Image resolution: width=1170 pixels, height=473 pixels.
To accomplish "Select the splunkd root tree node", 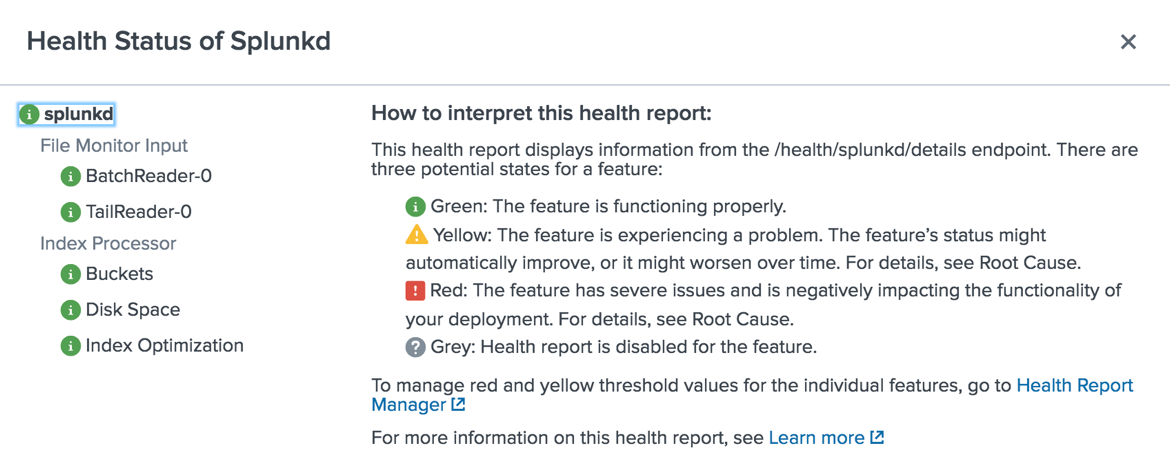I will tap(78, 115).
